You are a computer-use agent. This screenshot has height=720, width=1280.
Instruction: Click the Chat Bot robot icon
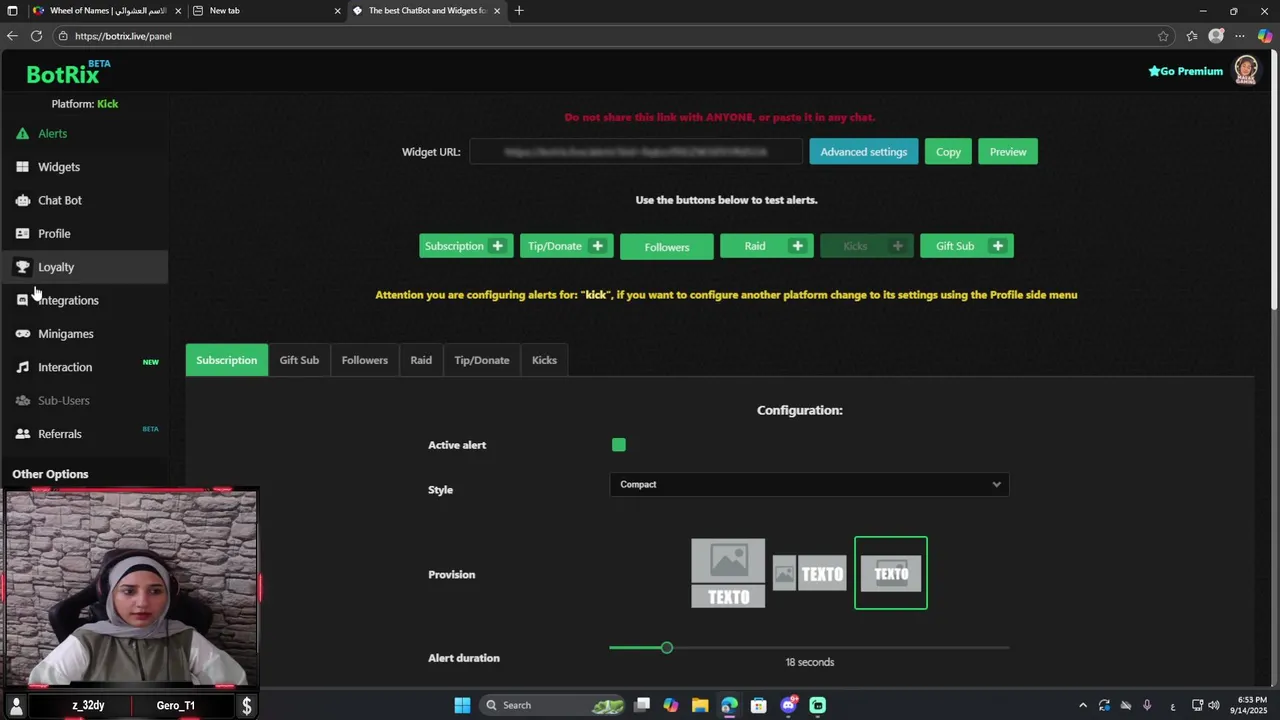click(x=22, y=200)
